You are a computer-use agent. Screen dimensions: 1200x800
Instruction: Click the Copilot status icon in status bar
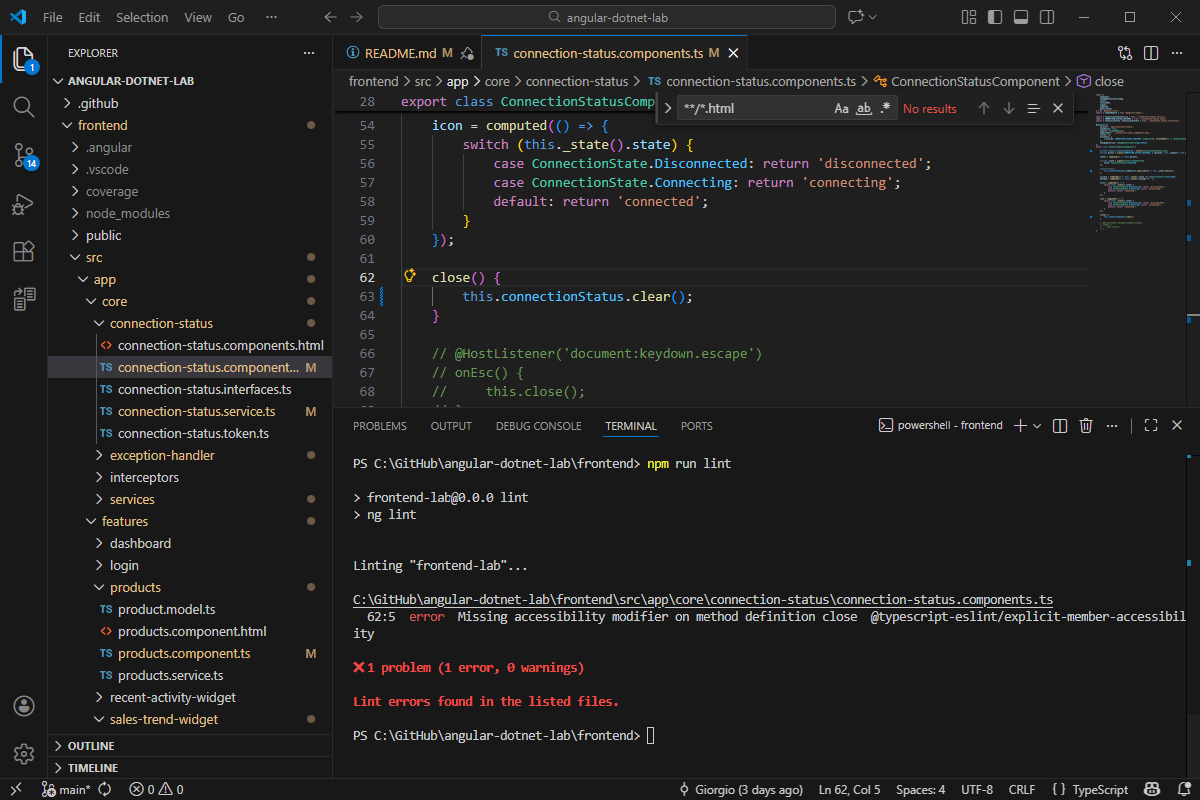[1152, 789]
